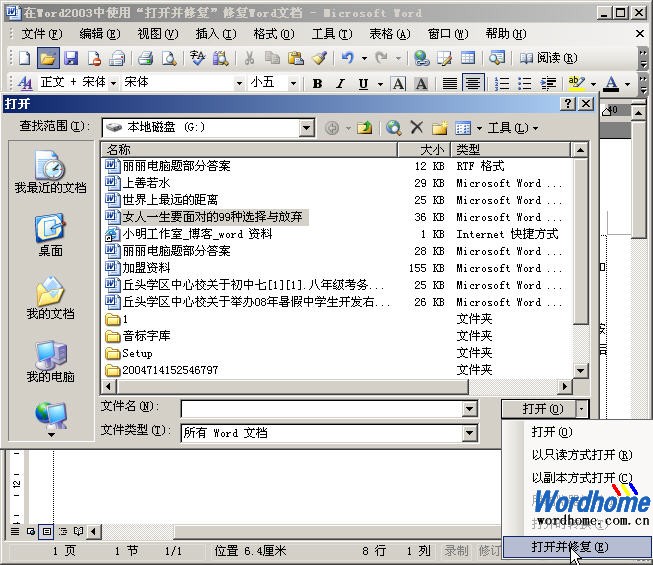
Task: Click the dialog help ? button
Action: tap(568, 103)
